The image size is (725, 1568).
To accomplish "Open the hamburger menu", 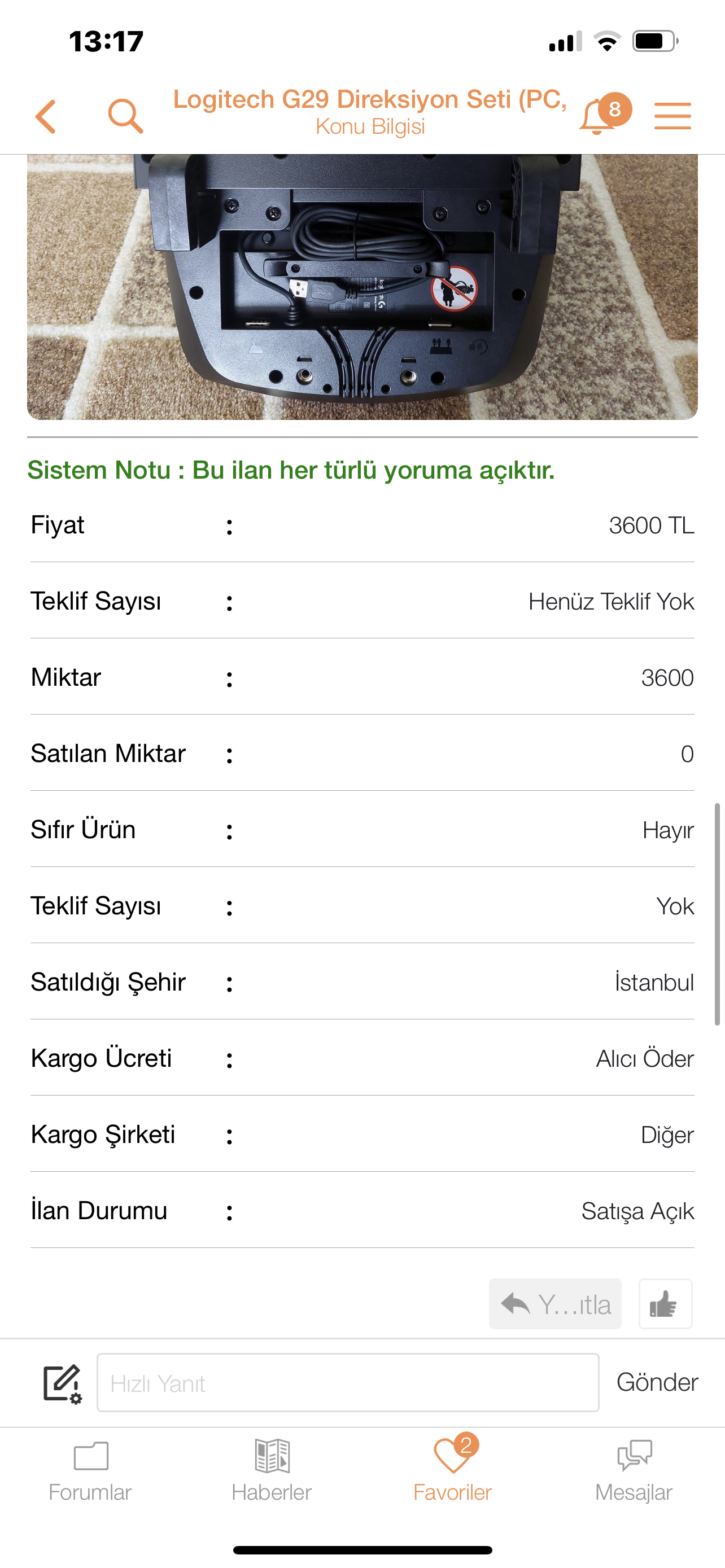I will 672,116.
